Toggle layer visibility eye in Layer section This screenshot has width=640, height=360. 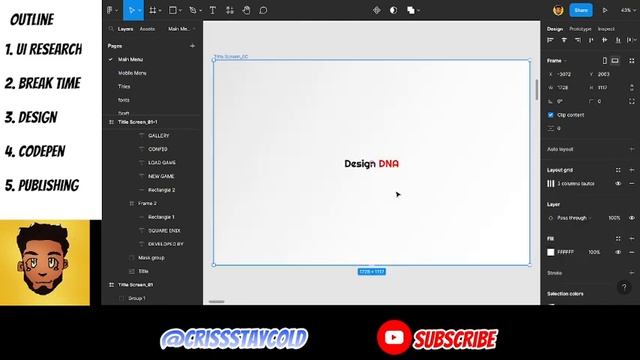(x=632, y=218)
